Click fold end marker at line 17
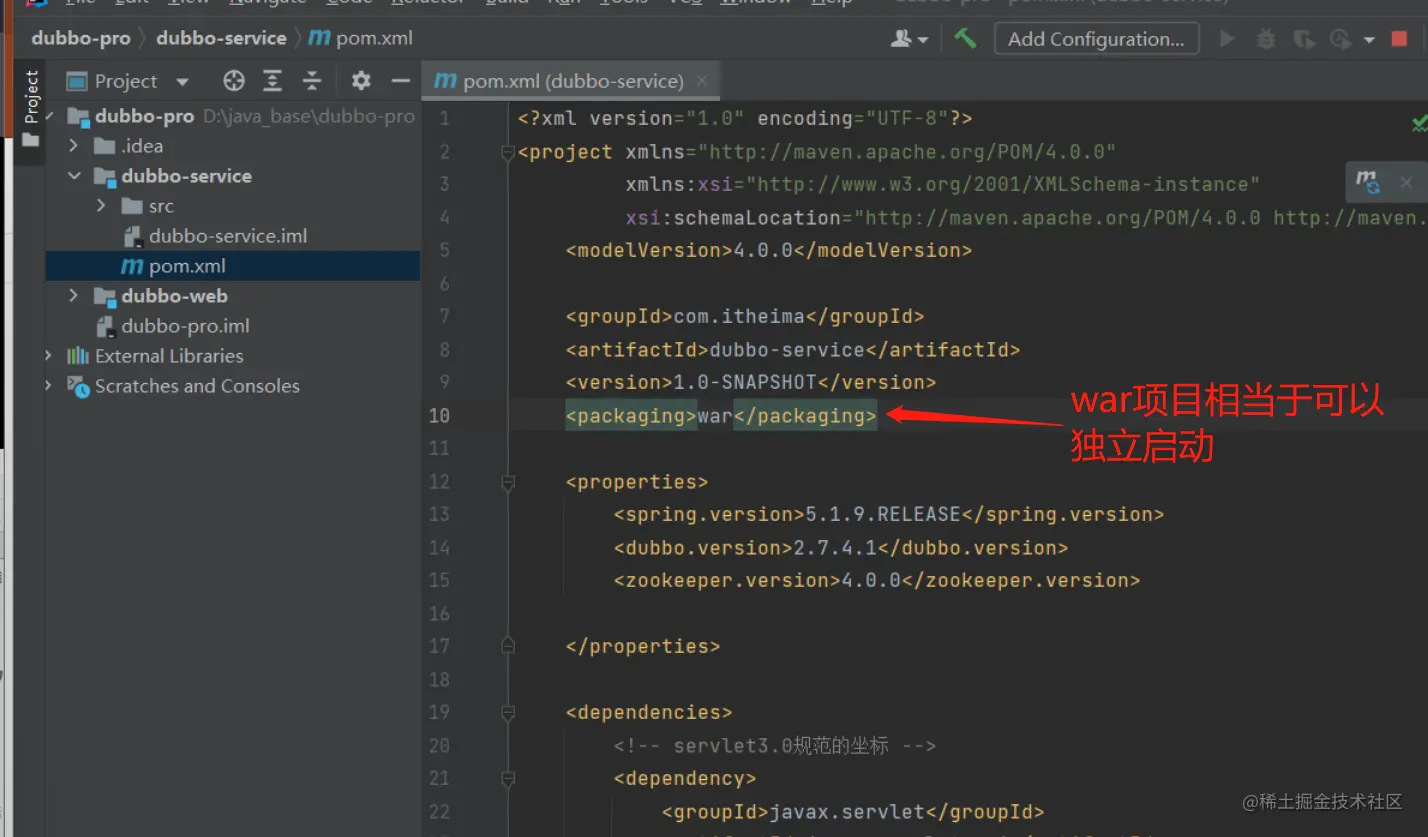This screenshot has height=837, width=1428. pos(507,646)
